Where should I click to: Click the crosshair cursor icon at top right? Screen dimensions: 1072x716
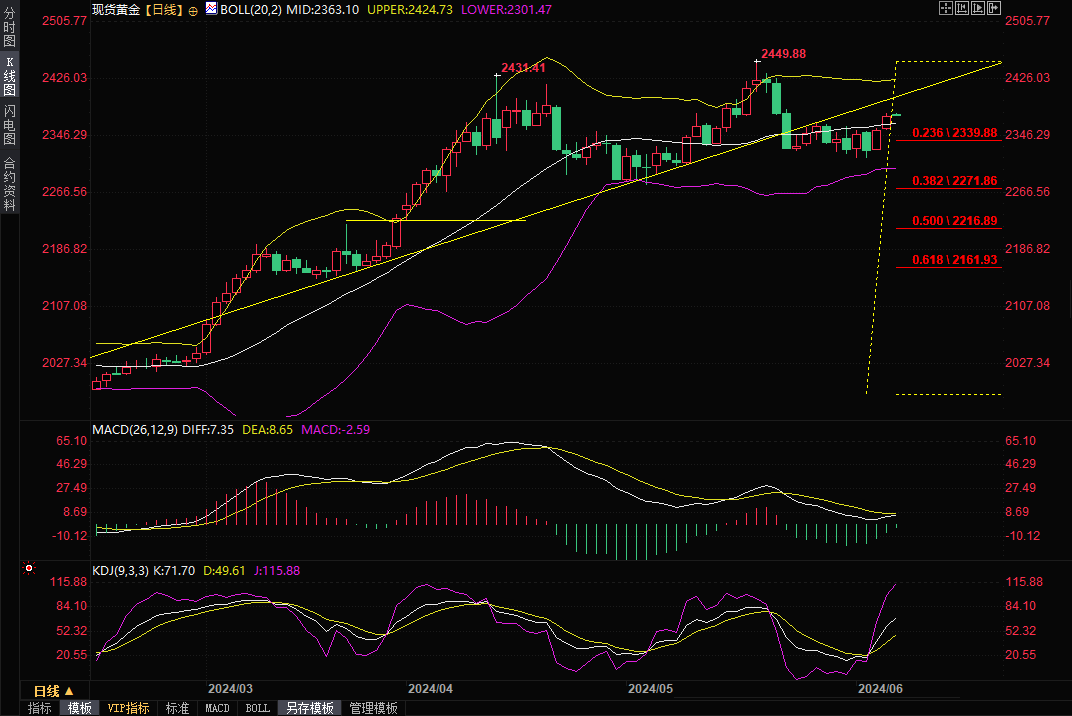pyautogui.click(x=946, y=8)
